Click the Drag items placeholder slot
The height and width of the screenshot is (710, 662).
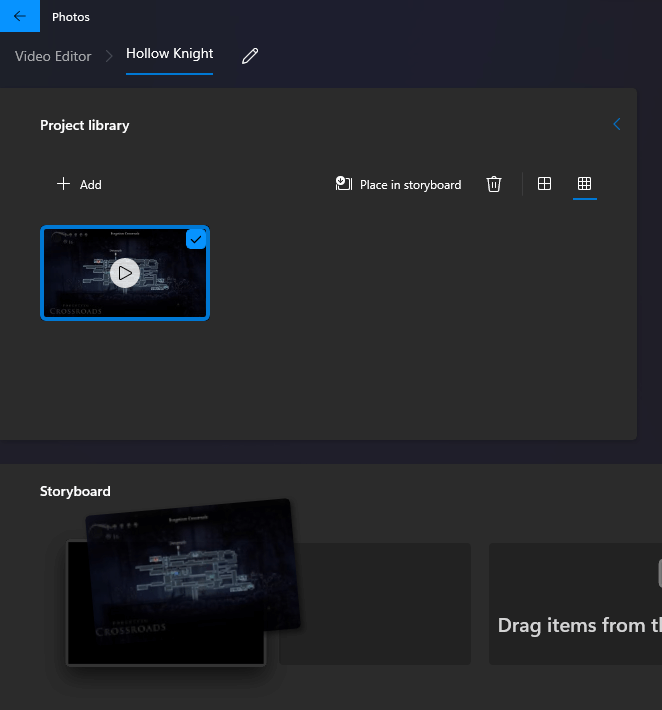coord(575,604)
